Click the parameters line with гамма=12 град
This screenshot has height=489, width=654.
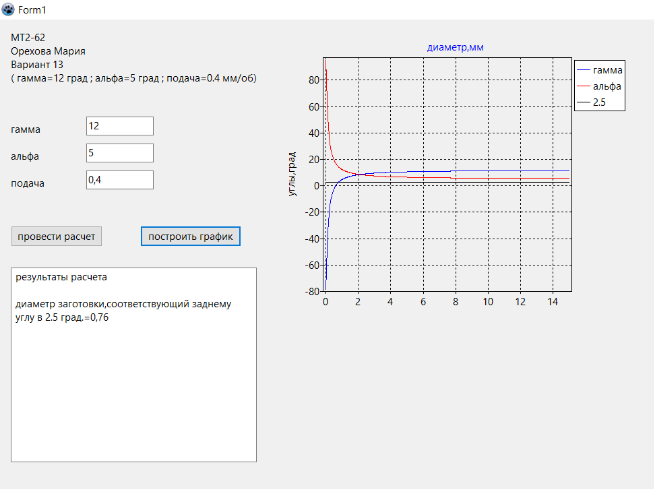coord(134,78)
